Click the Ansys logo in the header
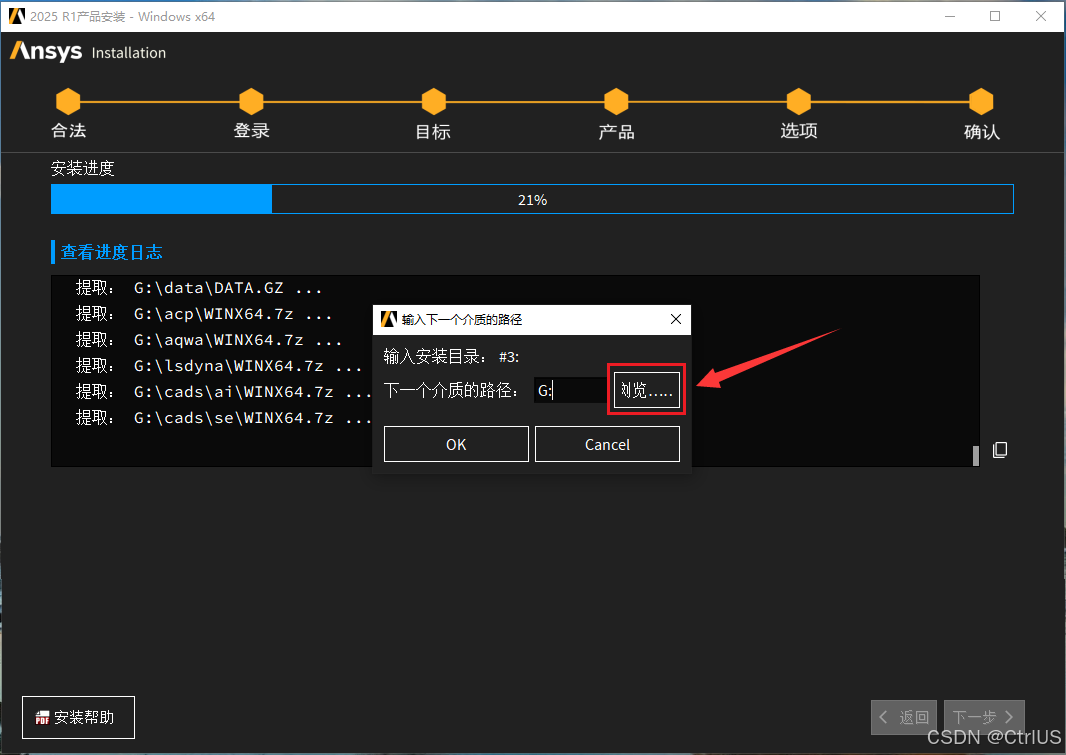Viewport: 1066px width, 755px height. [46, 51]
